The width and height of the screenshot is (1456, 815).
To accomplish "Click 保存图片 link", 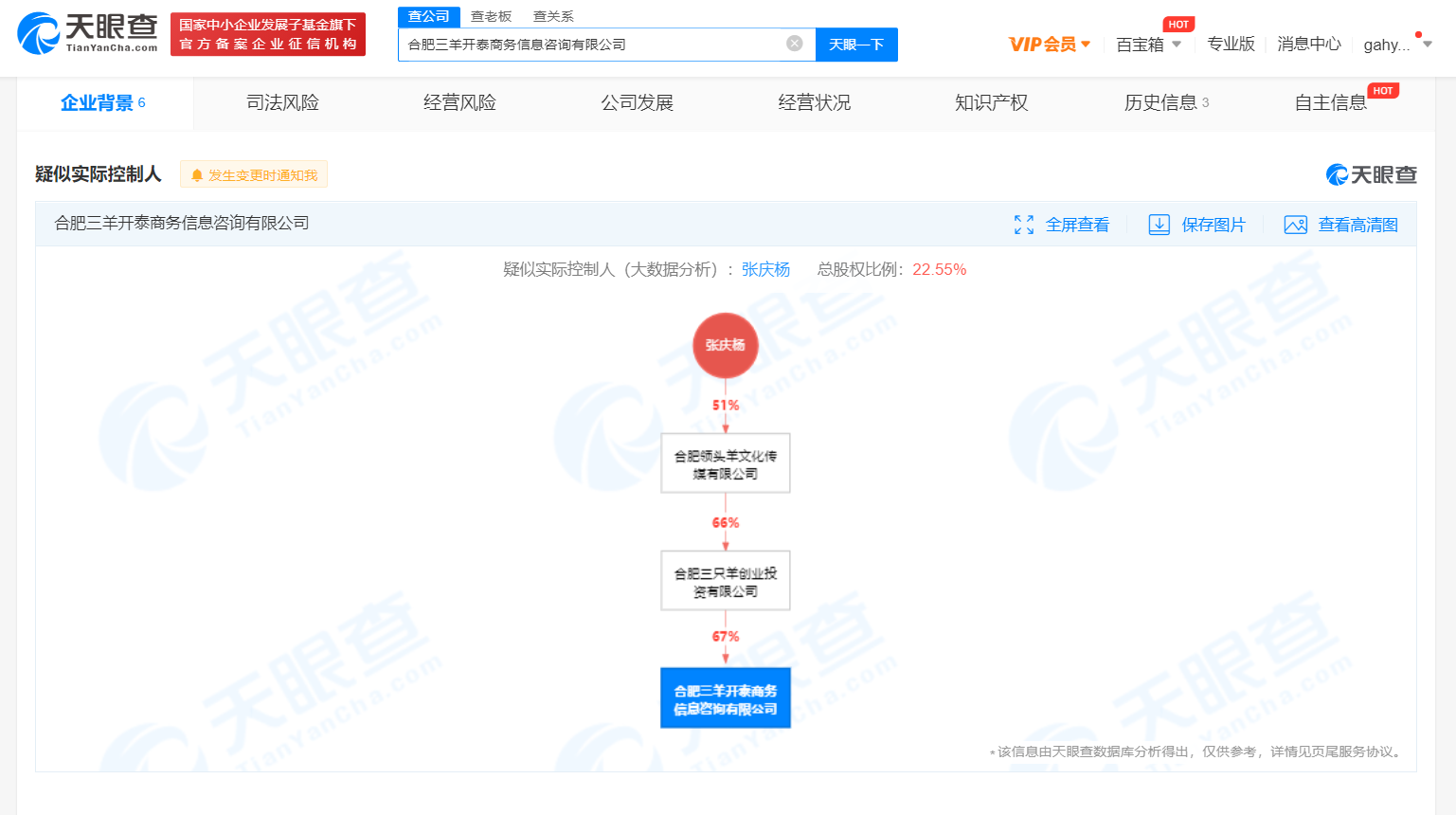I will [1213, 225].
